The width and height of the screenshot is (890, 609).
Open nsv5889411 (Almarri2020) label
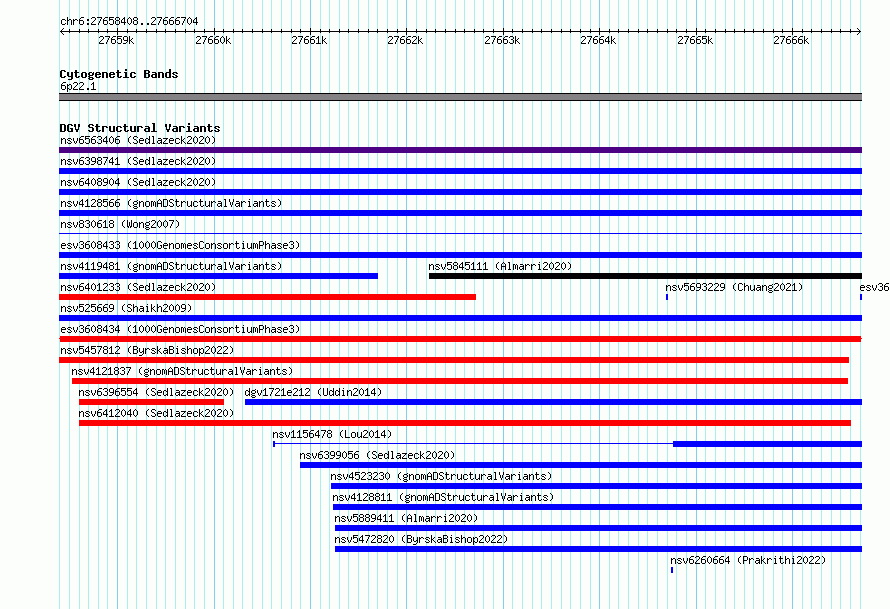(x=406, y=518)
